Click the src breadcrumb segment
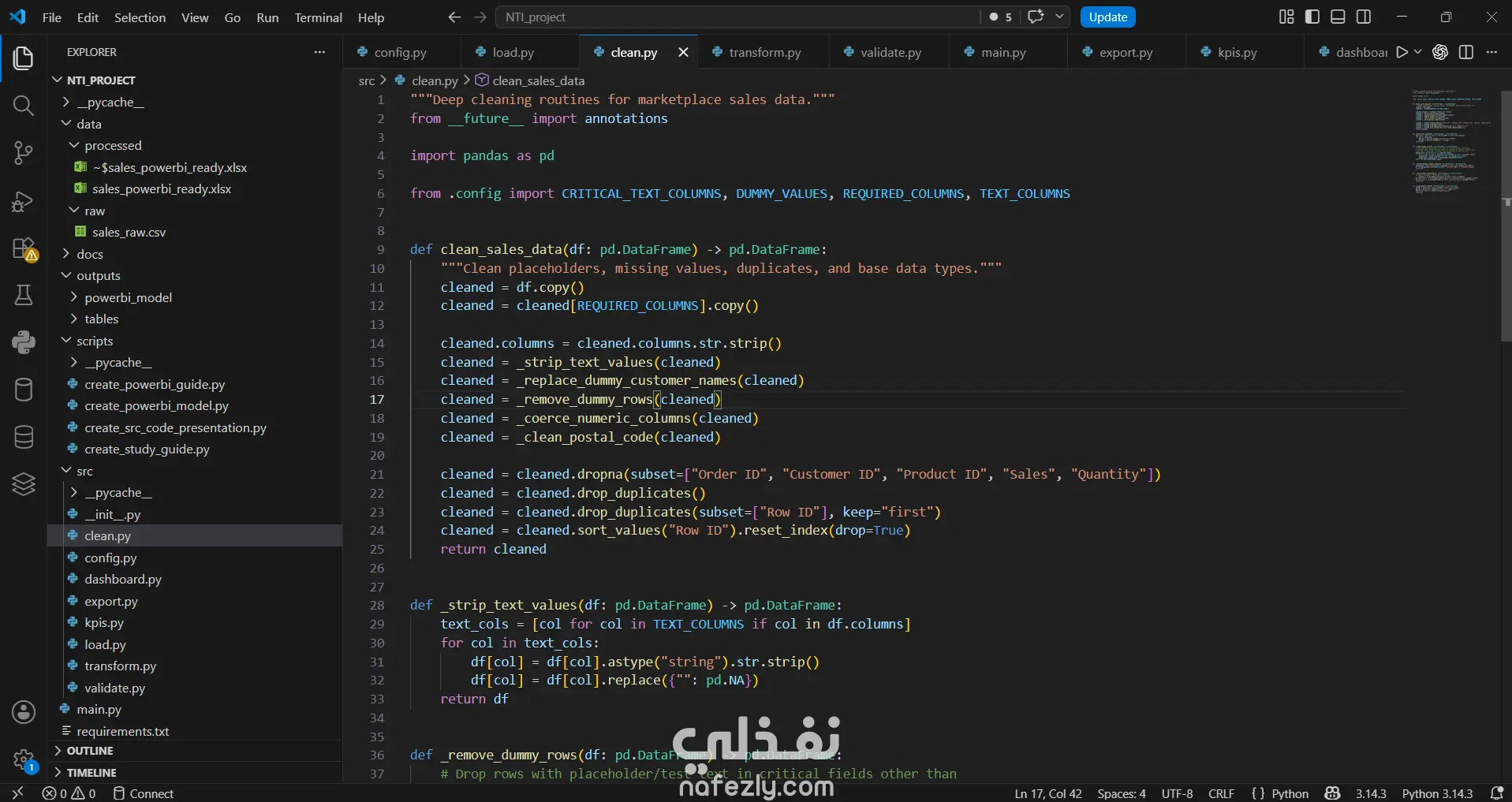Screen dimensions: 1512x802 tap(367, 80)
